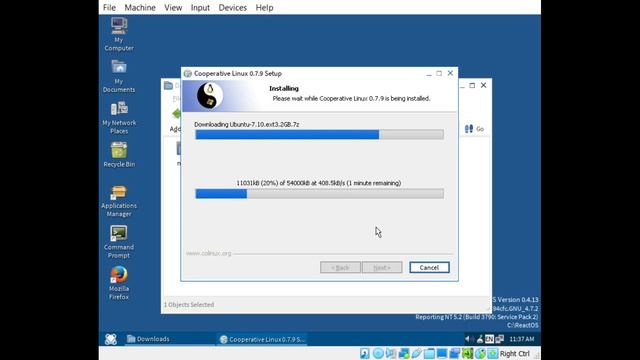
Task: Click VirtualBox USB status icon
Action: point(416,353)
